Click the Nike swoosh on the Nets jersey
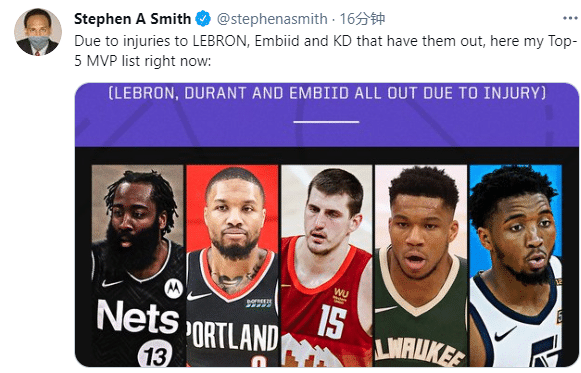This screenshot has height=373, width=581. pos(112,284)
